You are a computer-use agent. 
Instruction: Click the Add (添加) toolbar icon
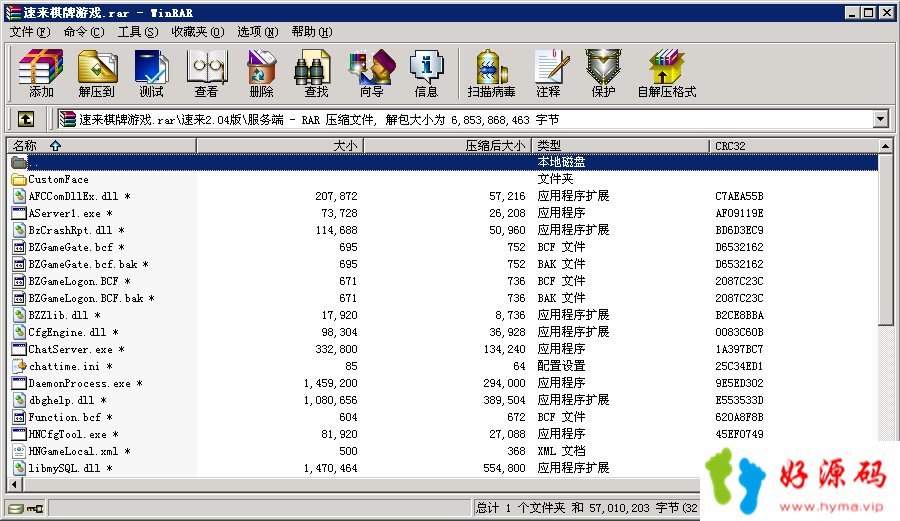click(41, 73)
